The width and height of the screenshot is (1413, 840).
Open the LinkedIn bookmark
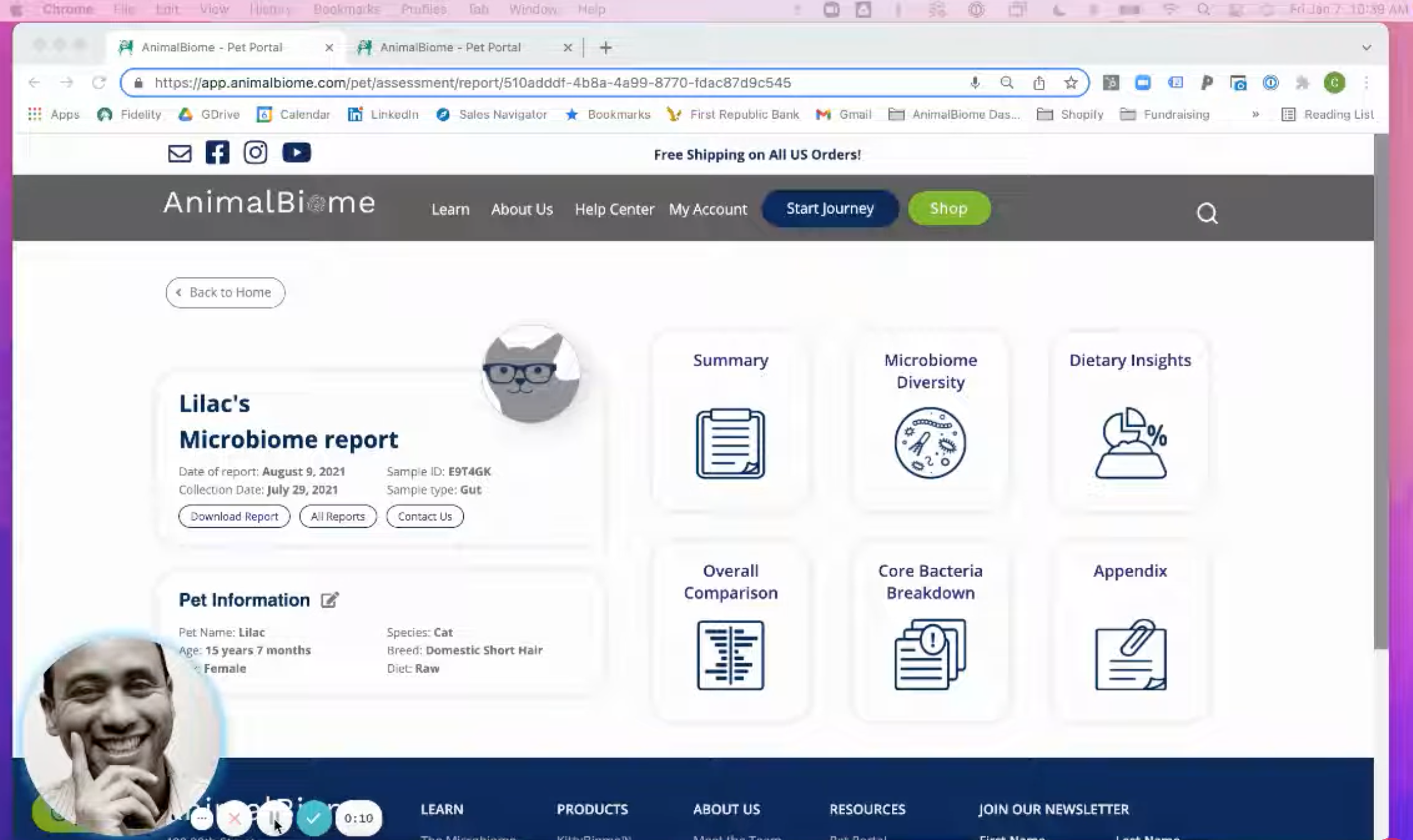(x=383, y=115)
